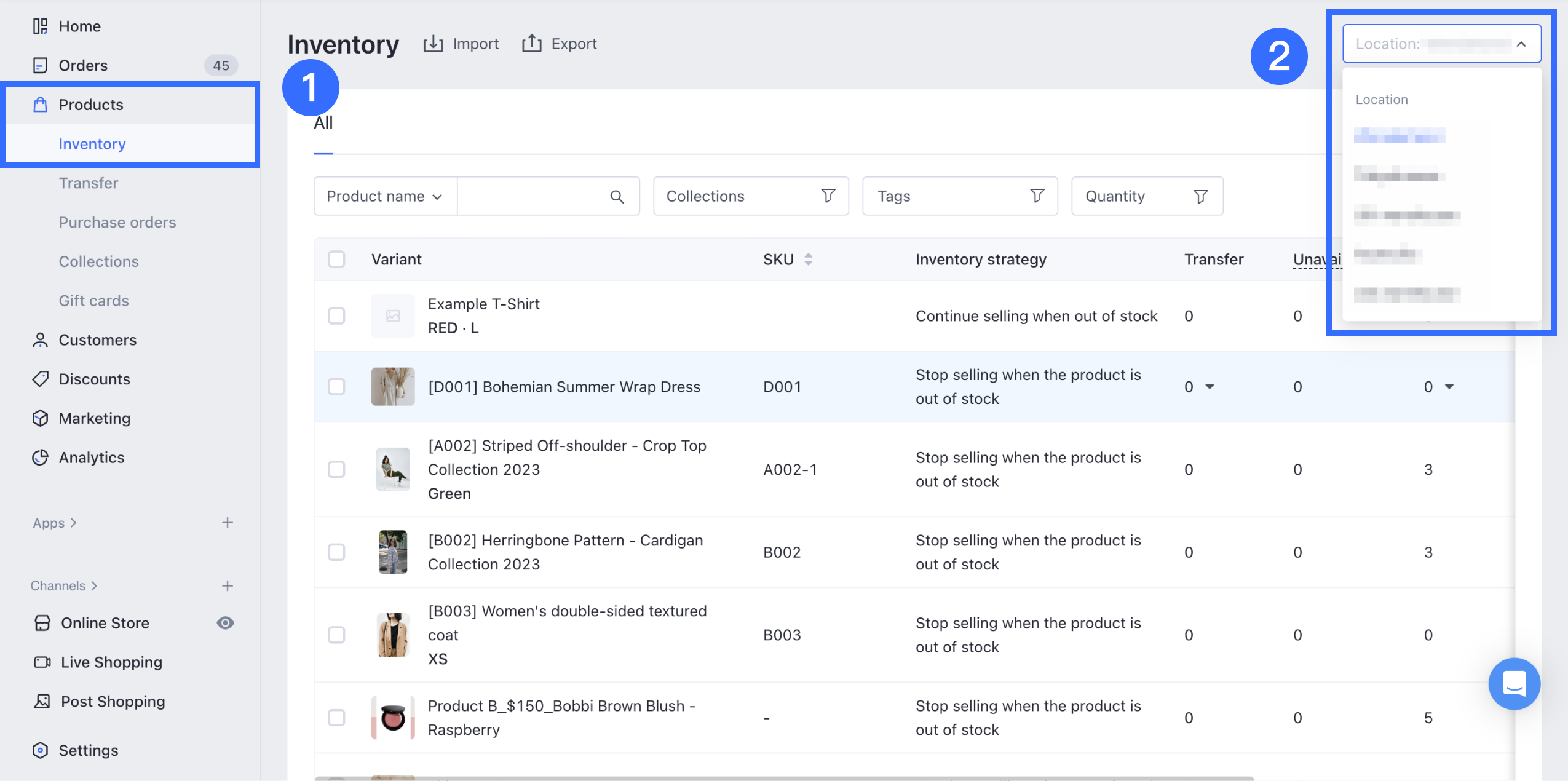
Task: Click the Analytics pie chart icon
Action: [40, 458]
